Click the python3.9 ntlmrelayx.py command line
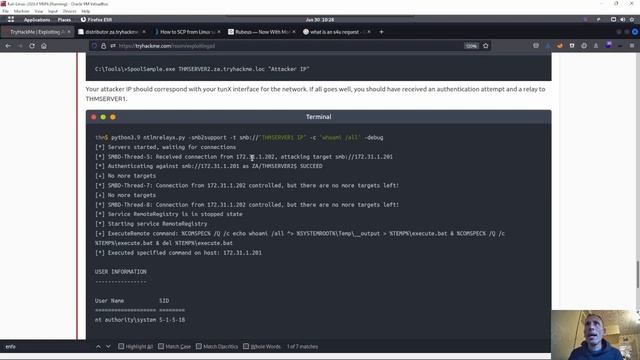640x360 pixels. [239, 138]
